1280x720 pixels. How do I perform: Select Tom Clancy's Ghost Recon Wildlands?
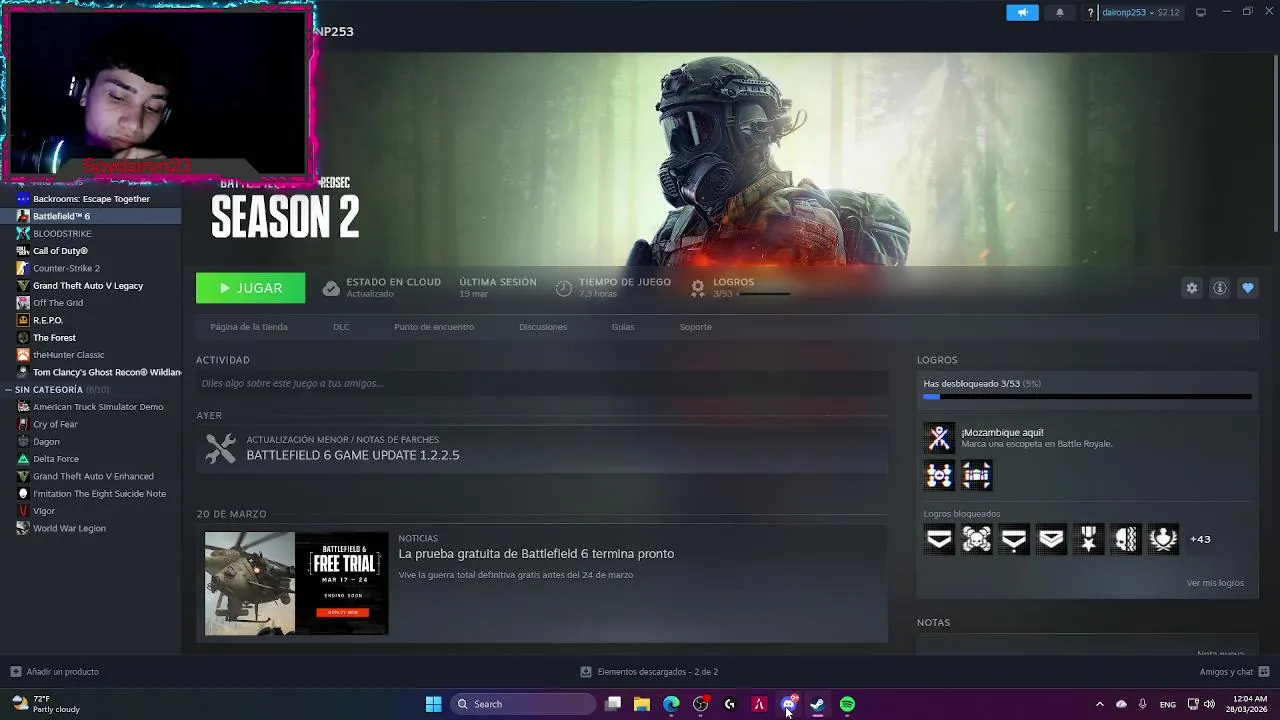pyautogui.click(x=91, y=372)
